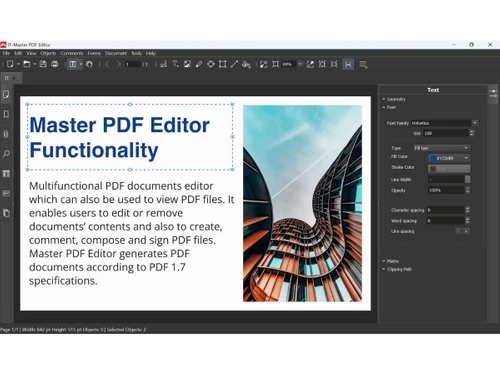Open the Edit menu

tap(18, 53)
